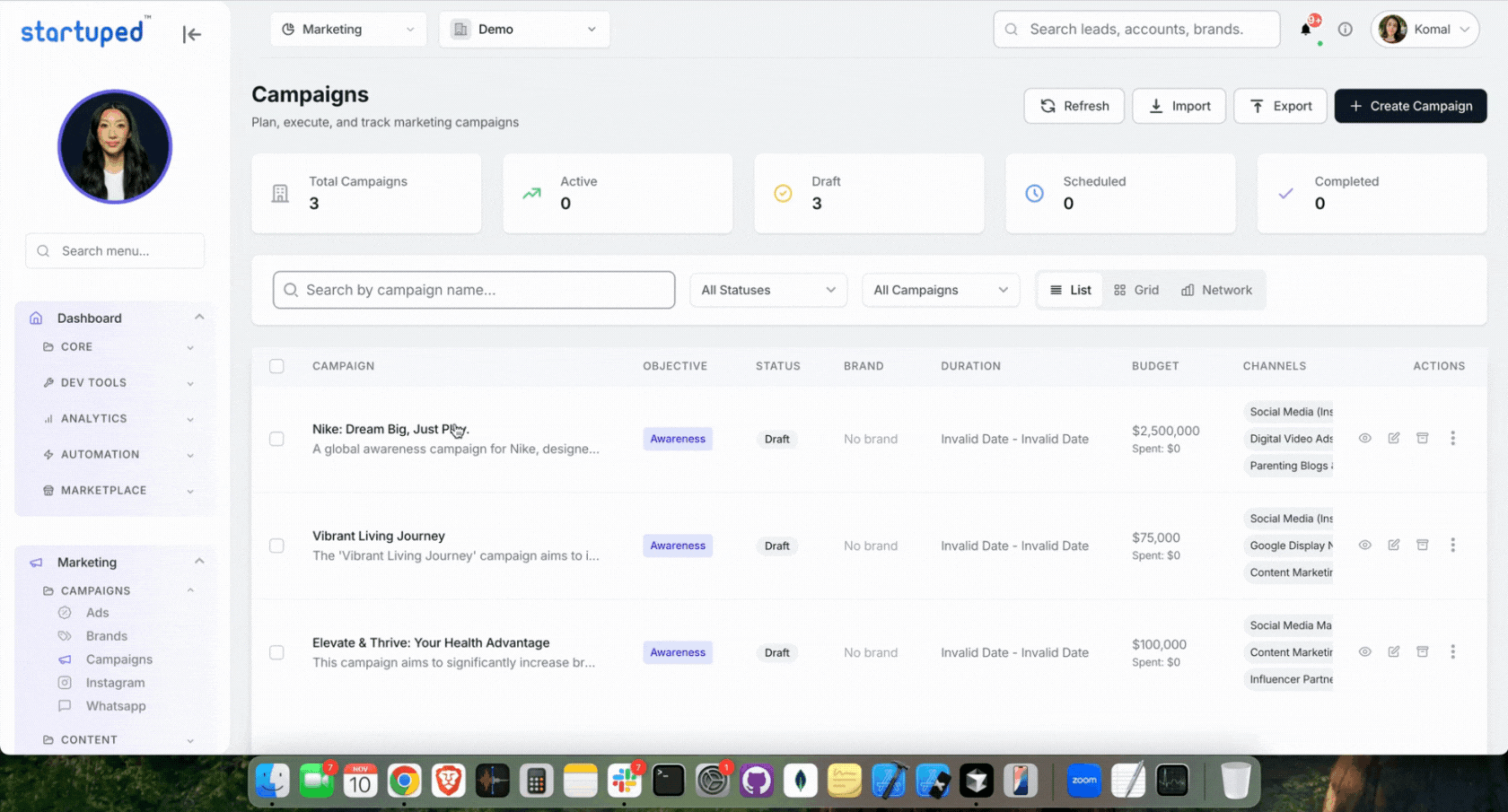Screen dimensions: 1508x812
Task: Select the Nike: Dream Big campaign checkbox
Action: coord(276,439)
